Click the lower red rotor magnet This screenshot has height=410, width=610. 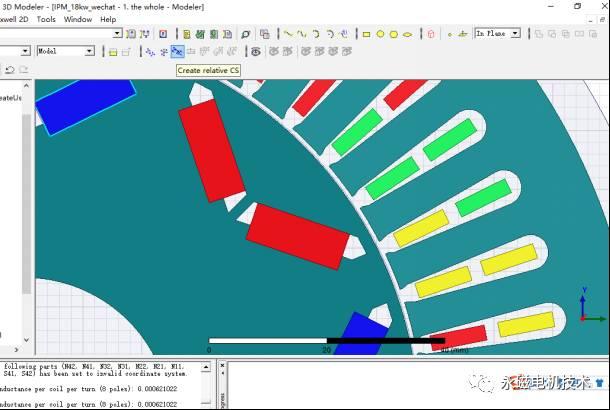click(298, 236)
